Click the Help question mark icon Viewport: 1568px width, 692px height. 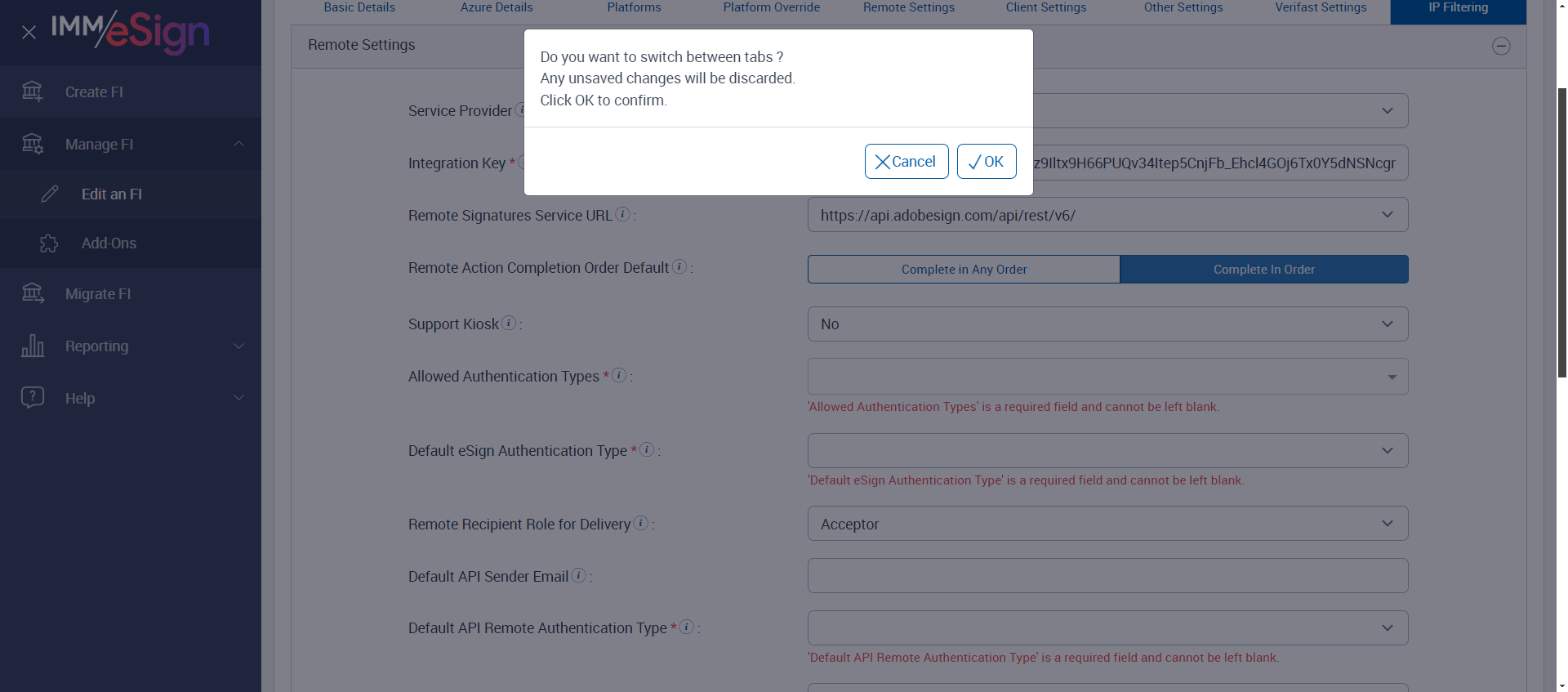pyautogui.click(x=33, y=398)
